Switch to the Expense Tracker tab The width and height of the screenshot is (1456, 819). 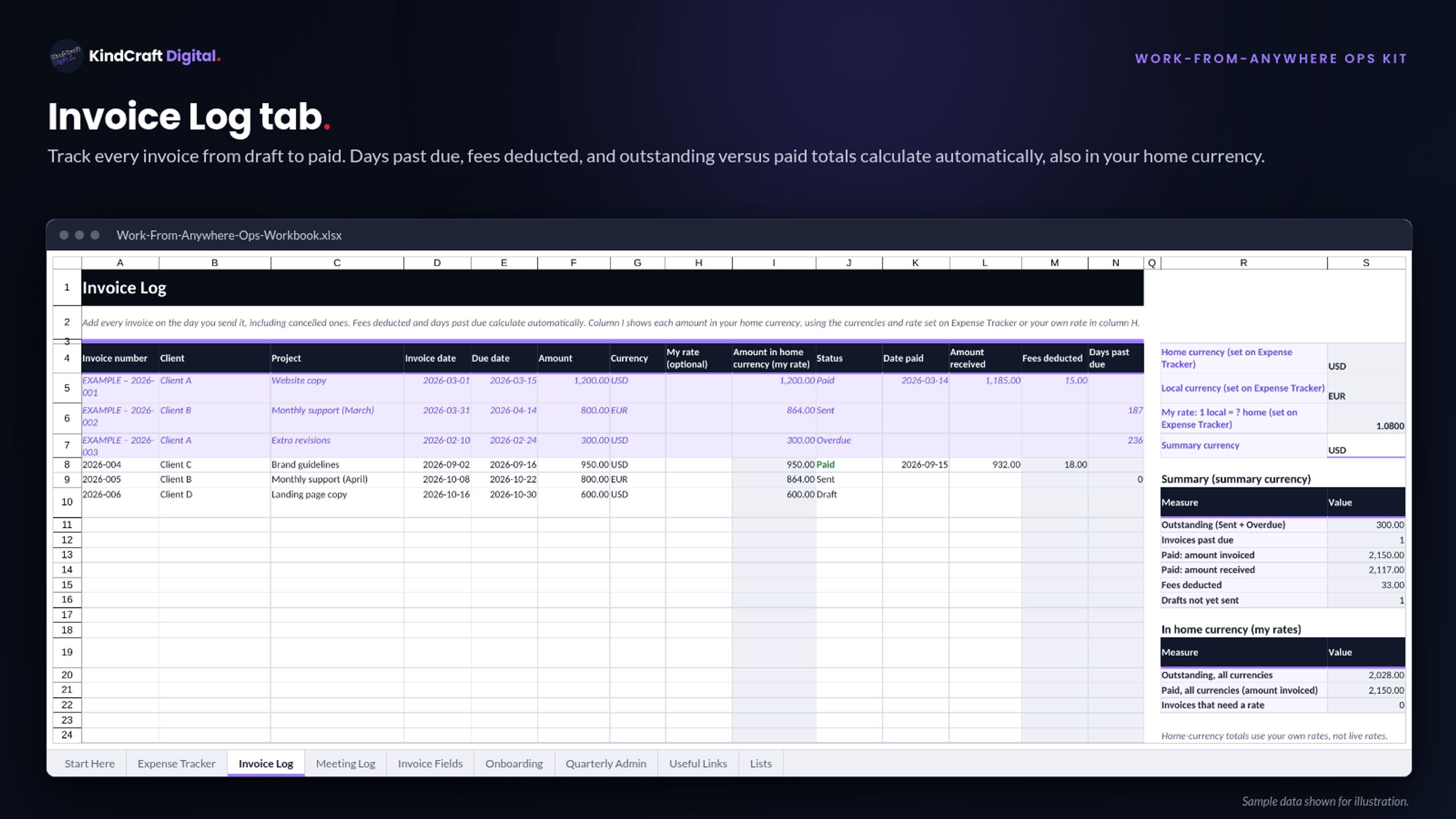pos(176,763)
